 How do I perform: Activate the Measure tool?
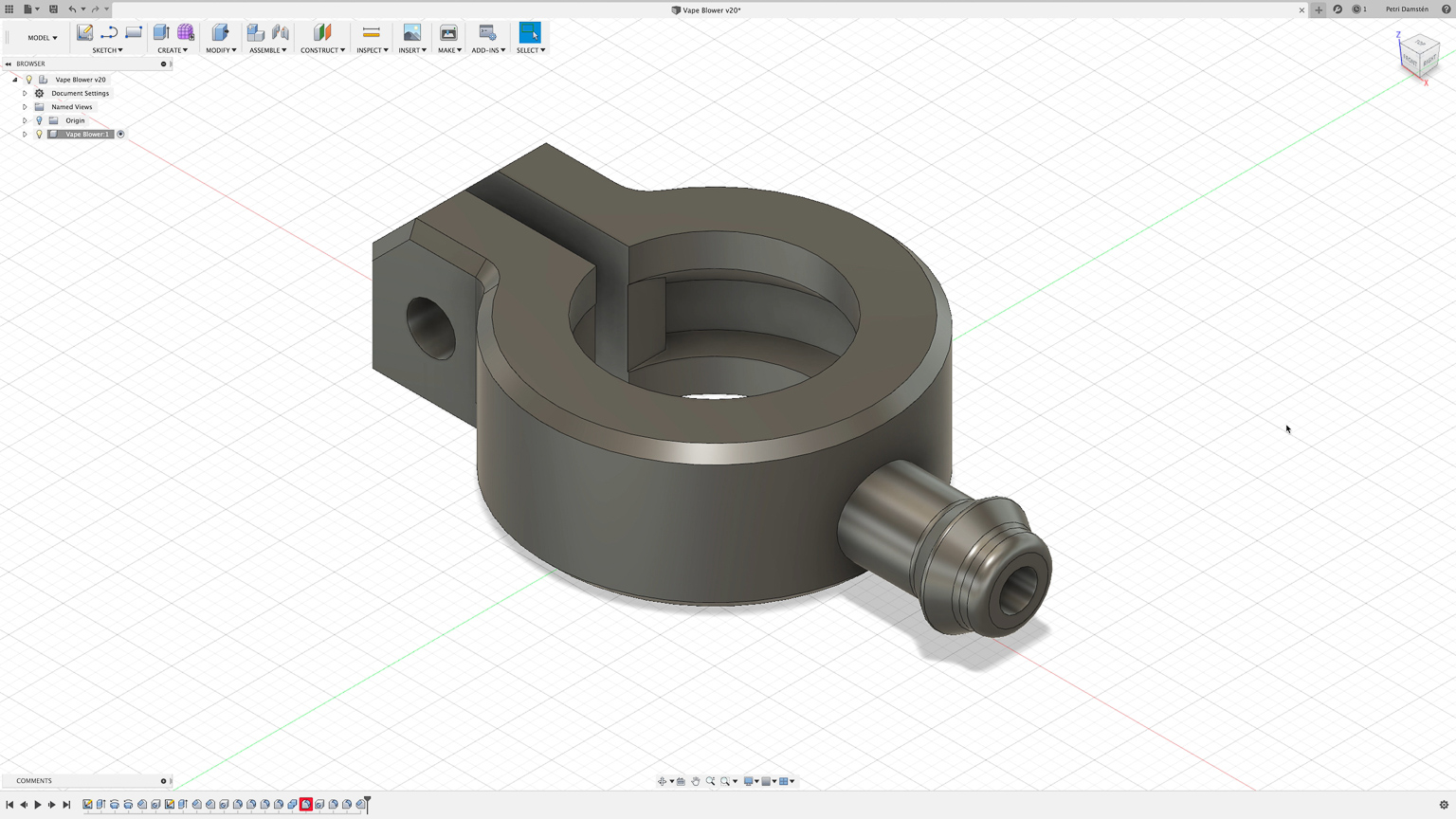pos(372,33)
